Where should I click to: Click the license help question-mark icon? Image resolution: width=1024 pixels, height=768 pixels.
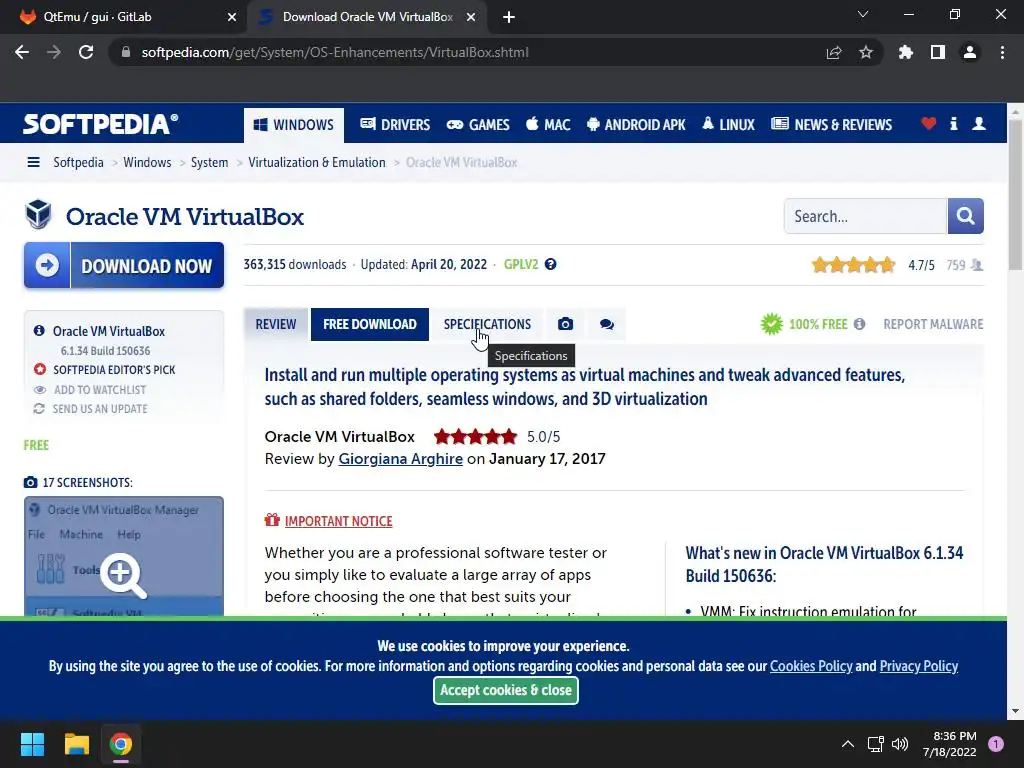click(x=551, y=264)
